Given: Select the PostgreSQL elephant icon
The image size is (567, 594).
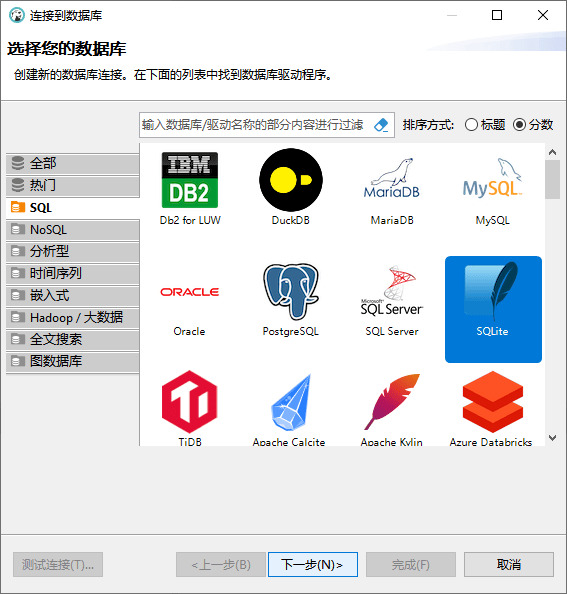Looking at the screenshot, I should click(x=291, y=292).
